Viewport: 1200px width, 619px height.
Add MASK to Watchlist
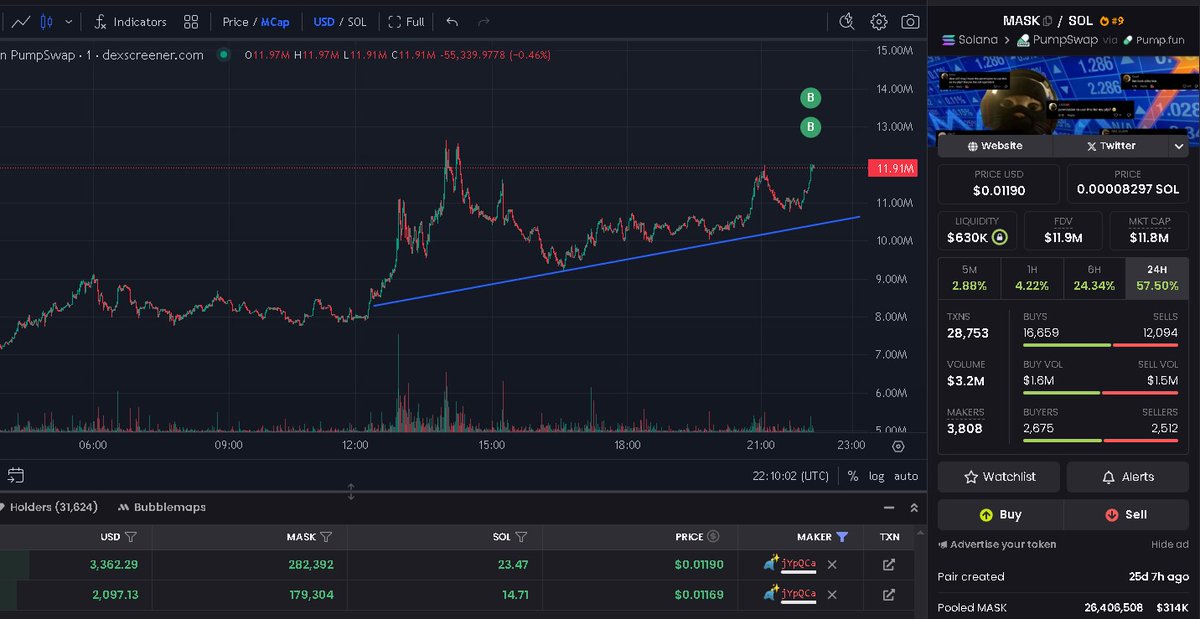coord(999,477)
